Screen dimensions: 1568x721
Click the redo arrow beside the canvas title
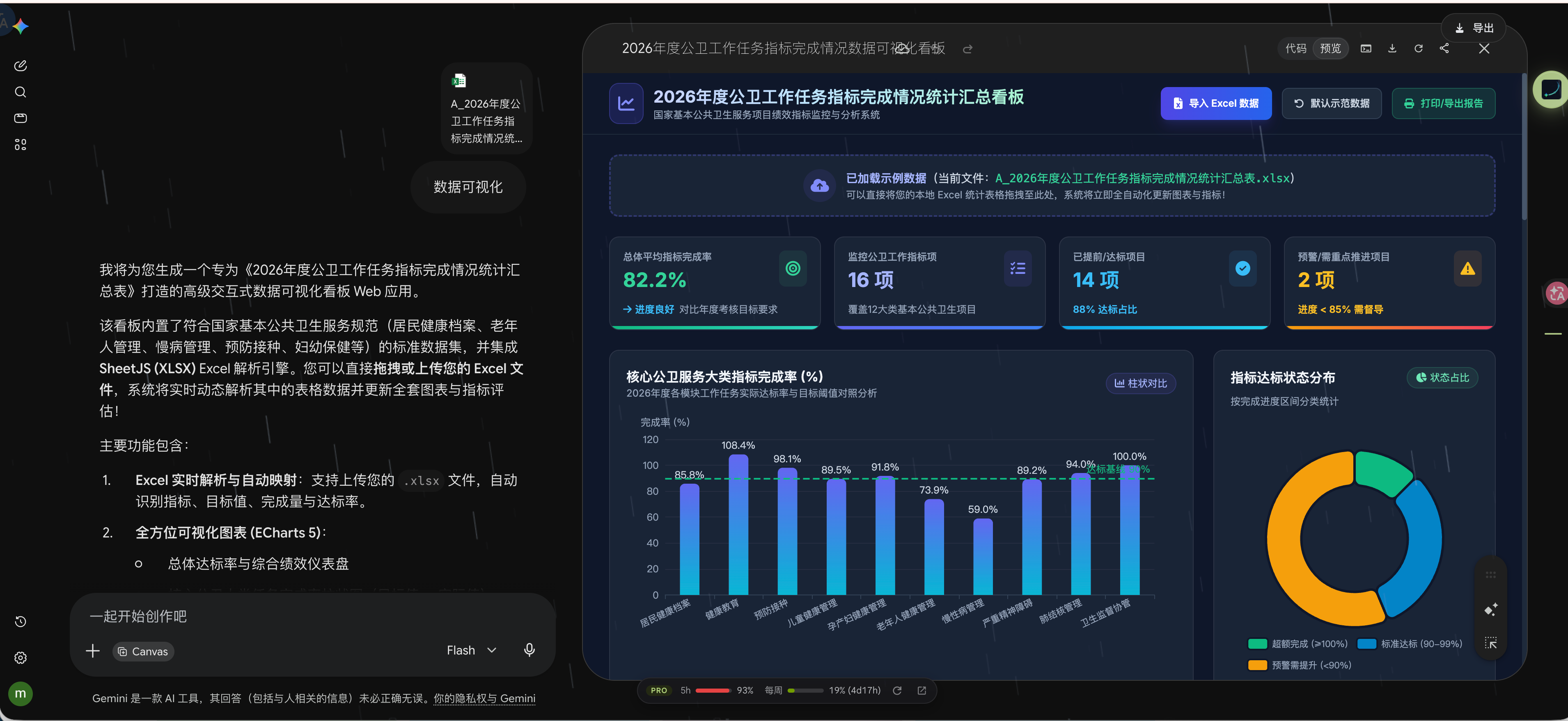[968, 49]
